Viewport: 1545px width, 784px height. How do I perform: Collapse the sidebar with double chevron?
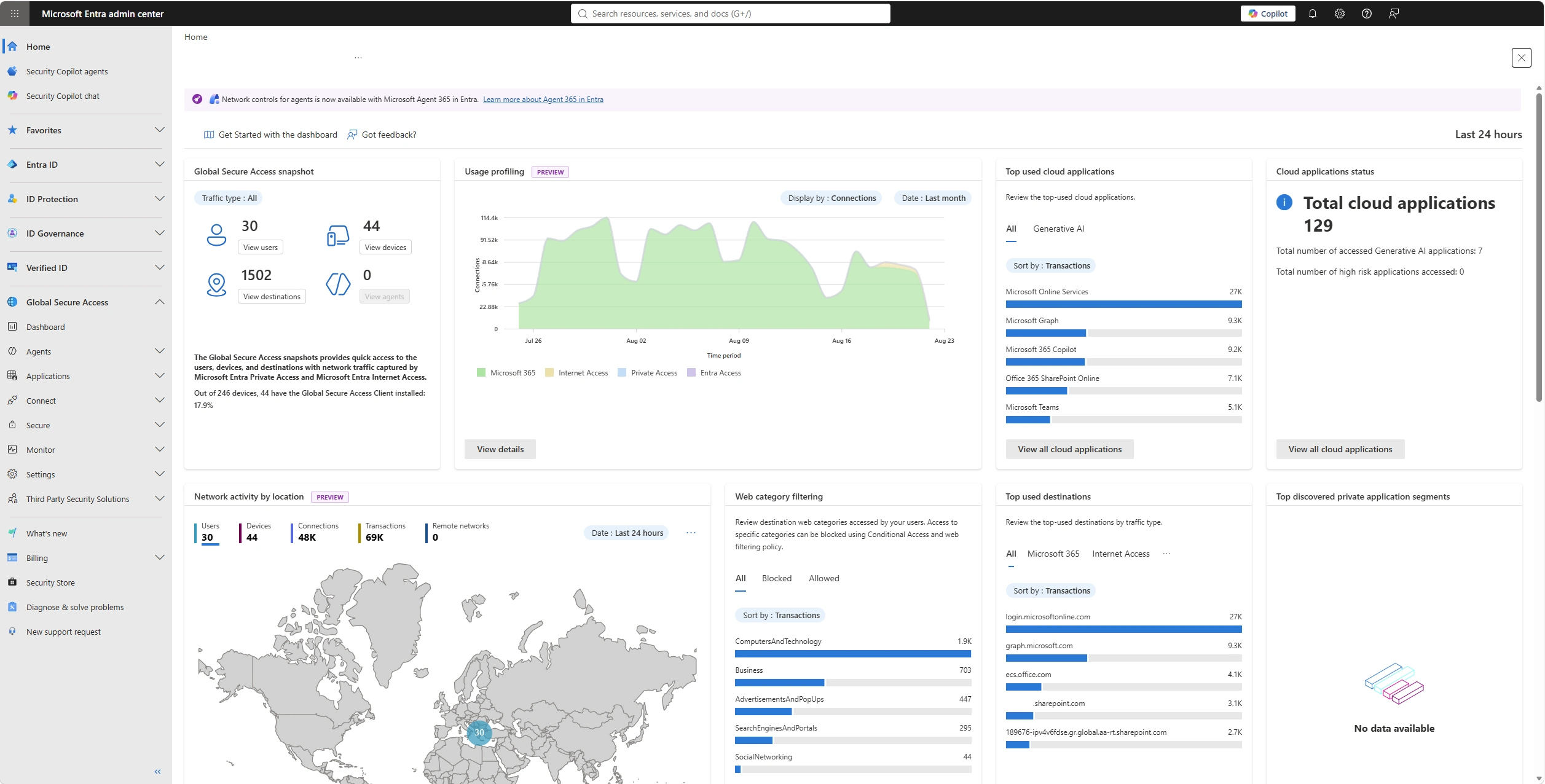tap(158, 772)
